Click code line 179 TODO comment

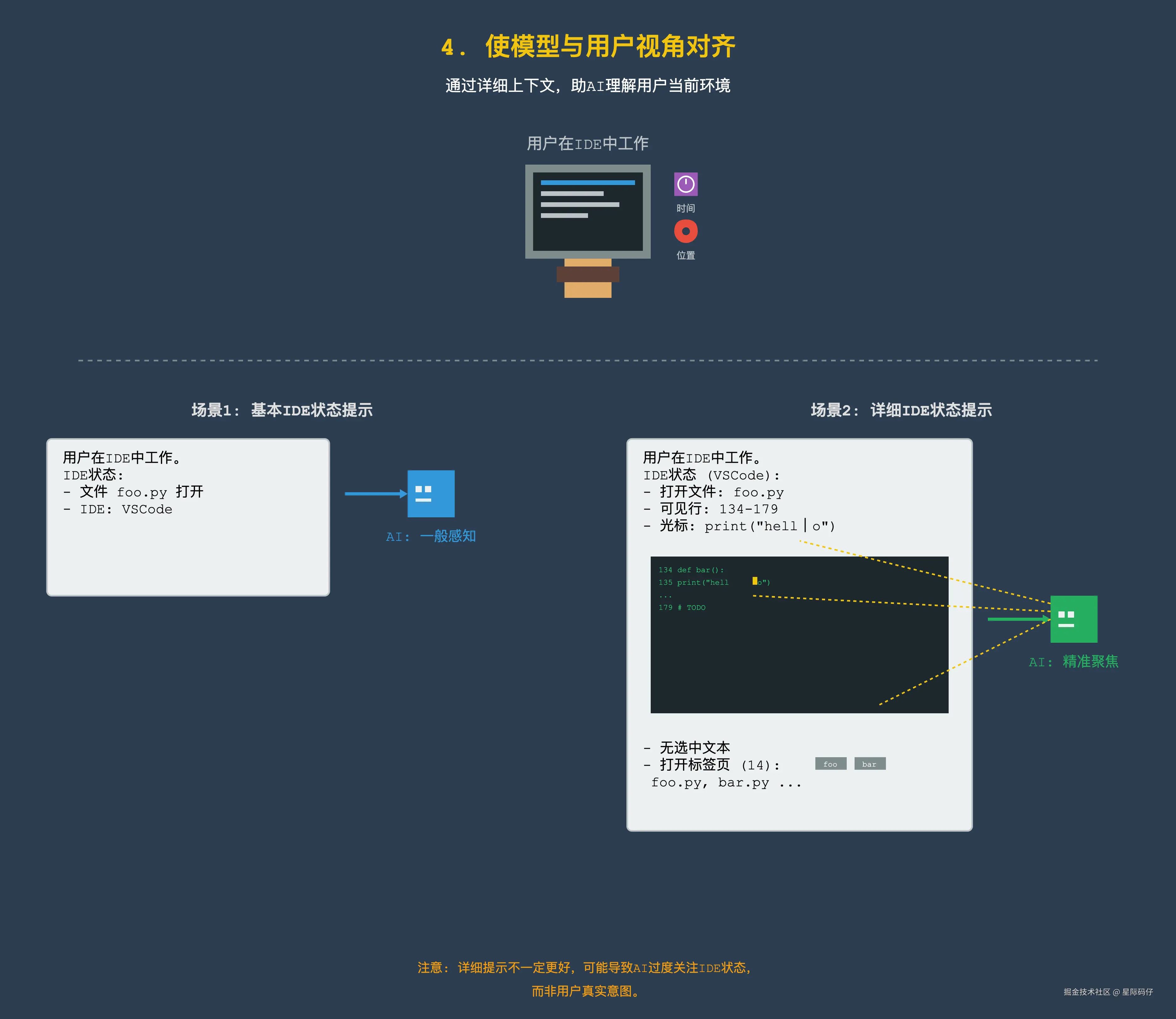[682, 608]
